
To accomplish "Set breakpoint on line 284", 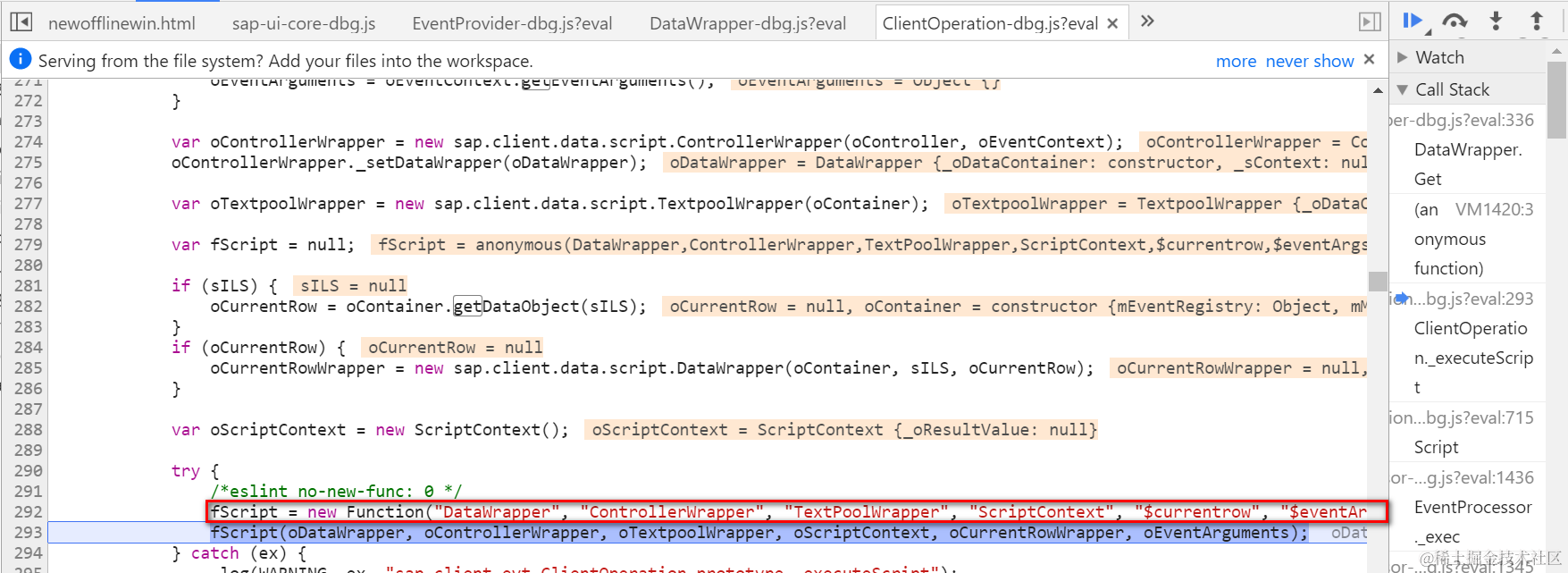I will 28,347.
